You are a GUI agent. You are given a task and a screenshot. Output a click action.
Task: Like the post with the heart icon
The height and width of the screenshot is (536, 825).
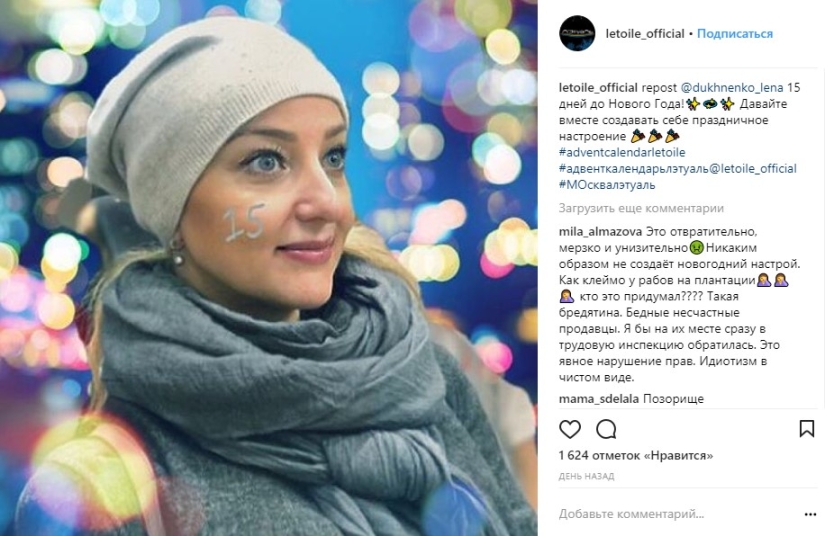click(570, 429)
